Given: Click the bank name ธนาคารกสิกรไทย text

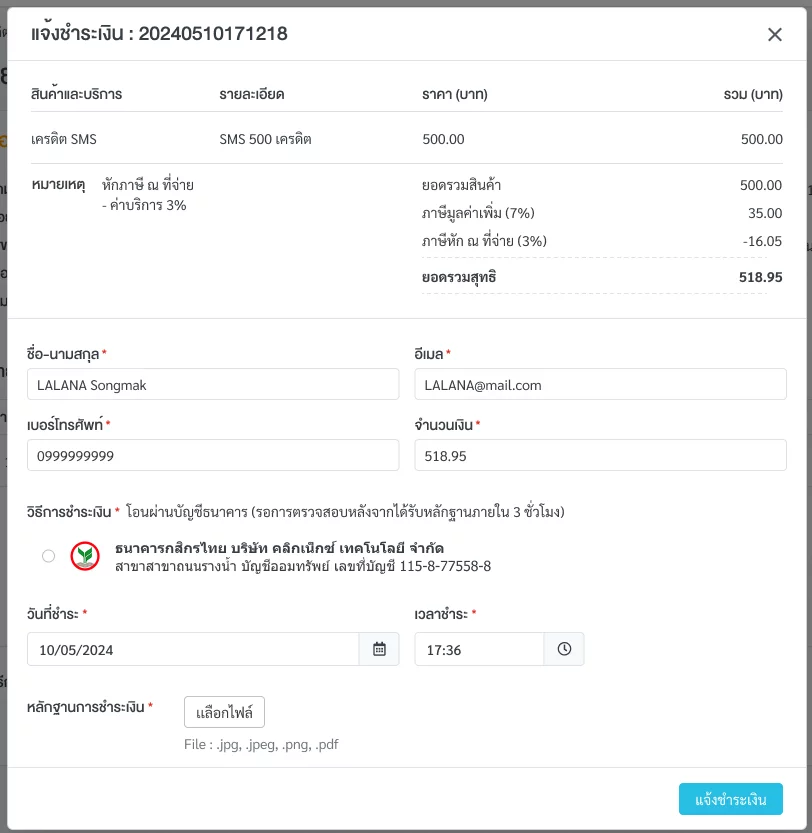Looking at the screenshot, I should 171,548.
